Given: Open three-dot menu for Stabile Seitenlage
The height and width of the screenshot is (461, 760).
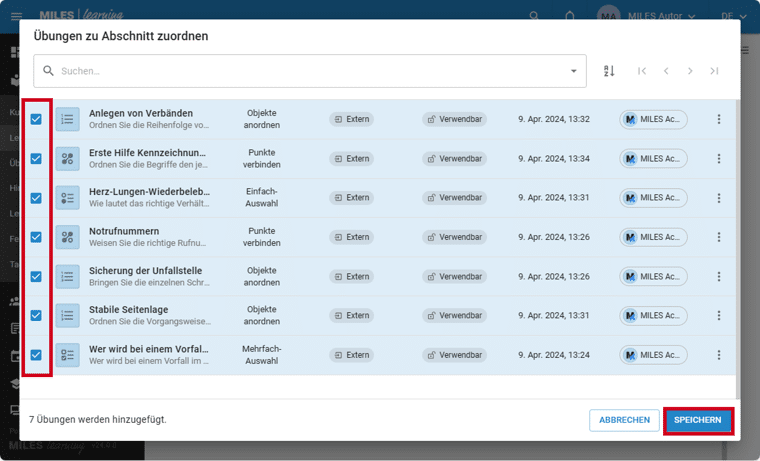Looking at the screenshot, I should click(x=718, y=316).
